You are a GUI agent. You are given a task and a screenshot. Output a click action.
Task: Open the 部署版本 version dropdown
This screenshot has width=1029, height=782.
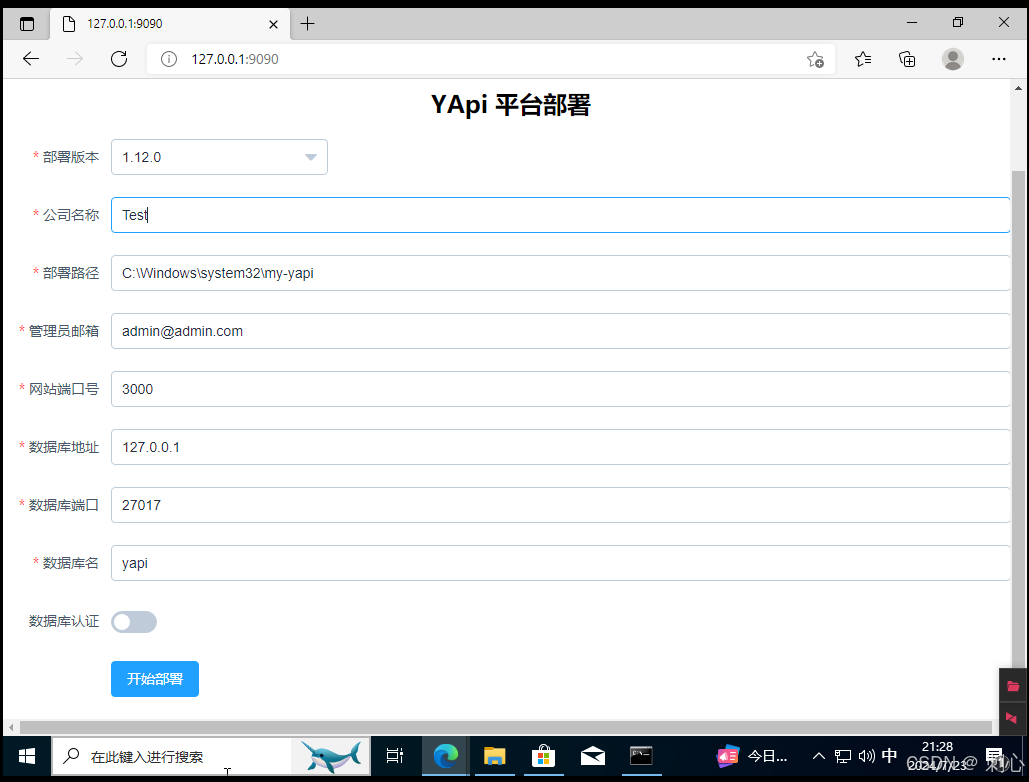(x=218, y=156)
